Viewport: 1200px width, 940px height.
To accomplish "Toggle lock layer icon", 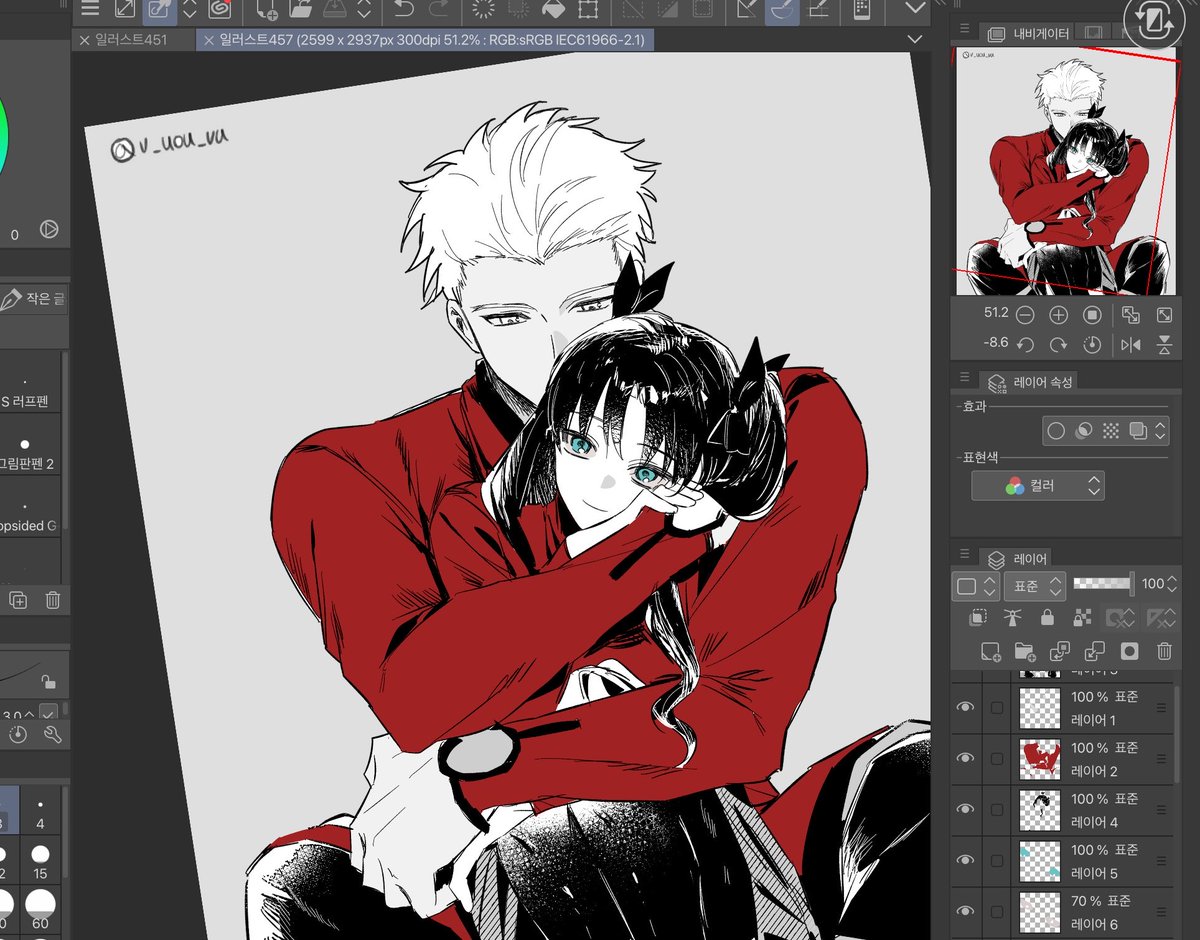I will pyautogui.click(x=1047, y=618).
